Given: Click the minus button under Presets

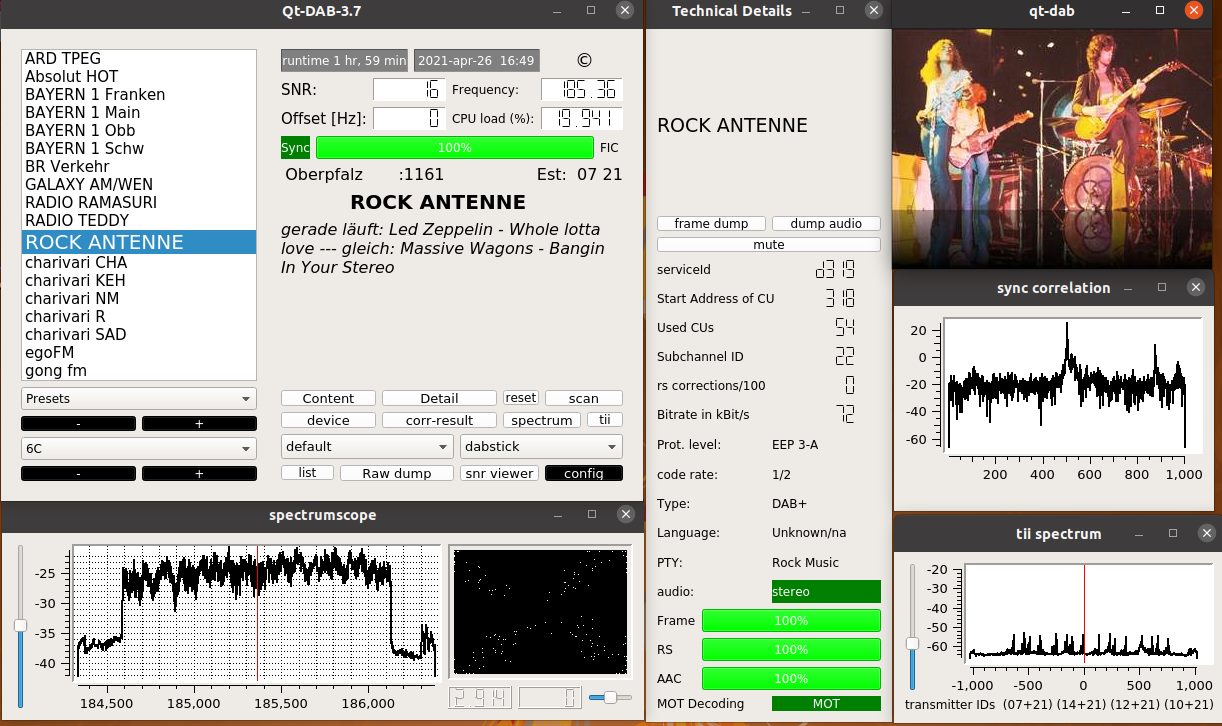Looking at the screenshot, I should coord(78,423).
